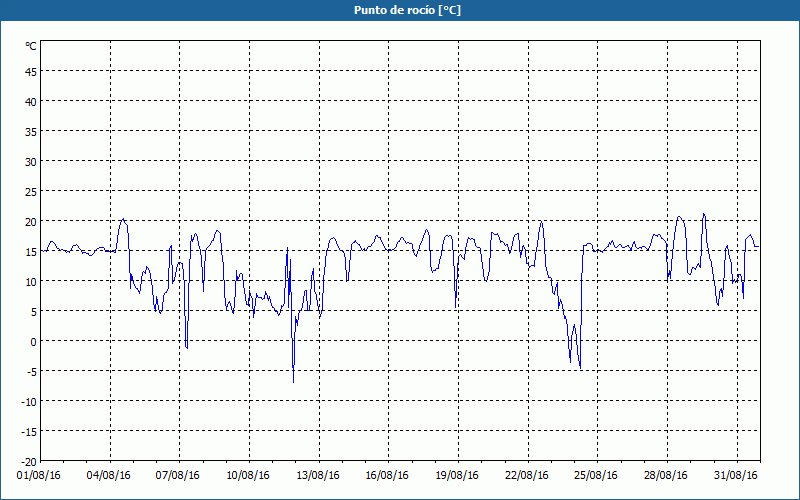Select the 30 y-axis value
This screenshot has height=500, width=800.
click(31, 162)
